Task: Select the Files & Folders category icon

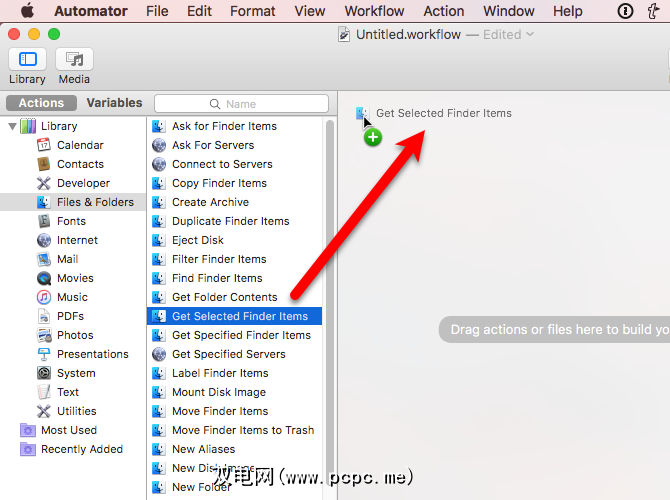Action: 44,202
